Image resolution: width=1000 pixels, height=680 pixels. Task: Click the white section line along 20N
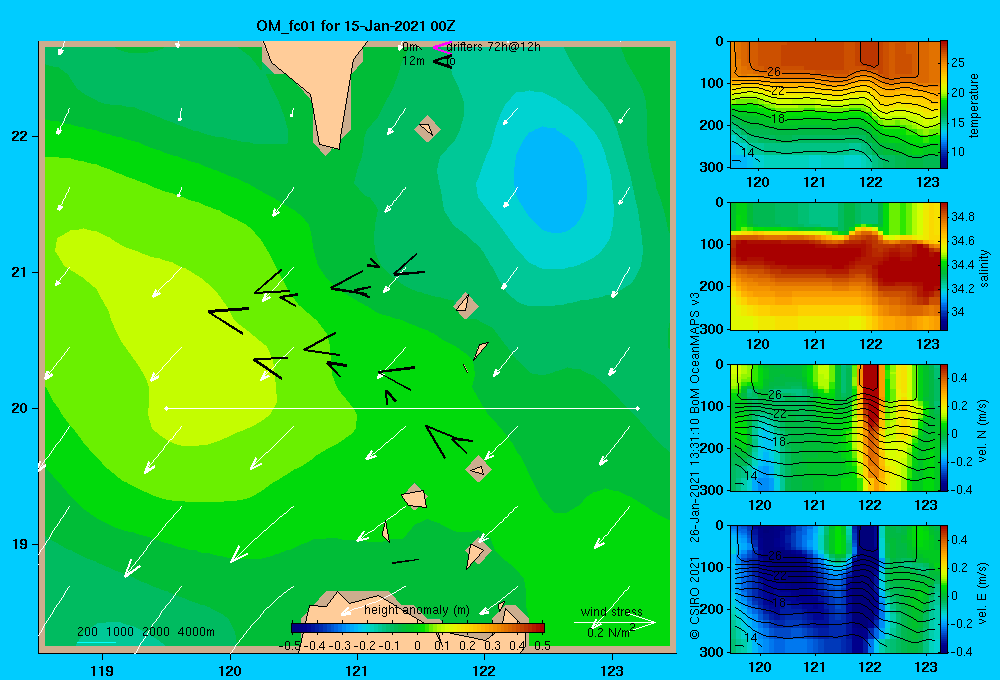pyautogui.click(x=402, y=408)
